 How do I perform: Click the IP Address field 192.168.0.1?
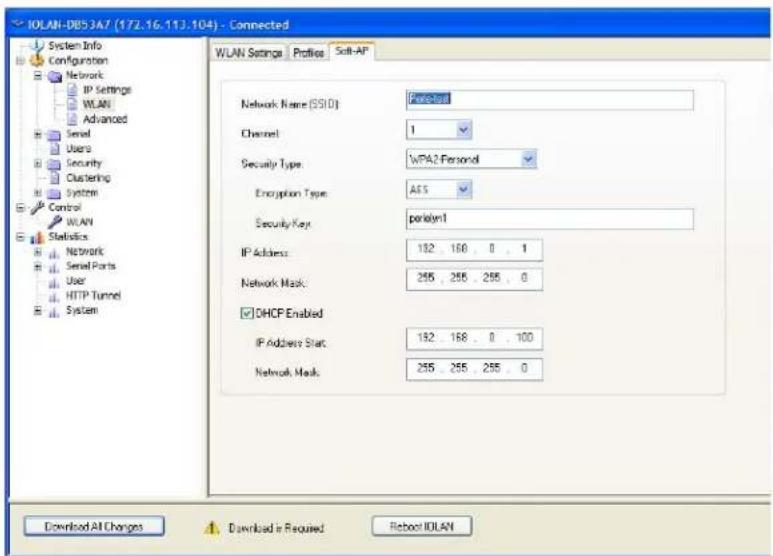tap(474, 249)
